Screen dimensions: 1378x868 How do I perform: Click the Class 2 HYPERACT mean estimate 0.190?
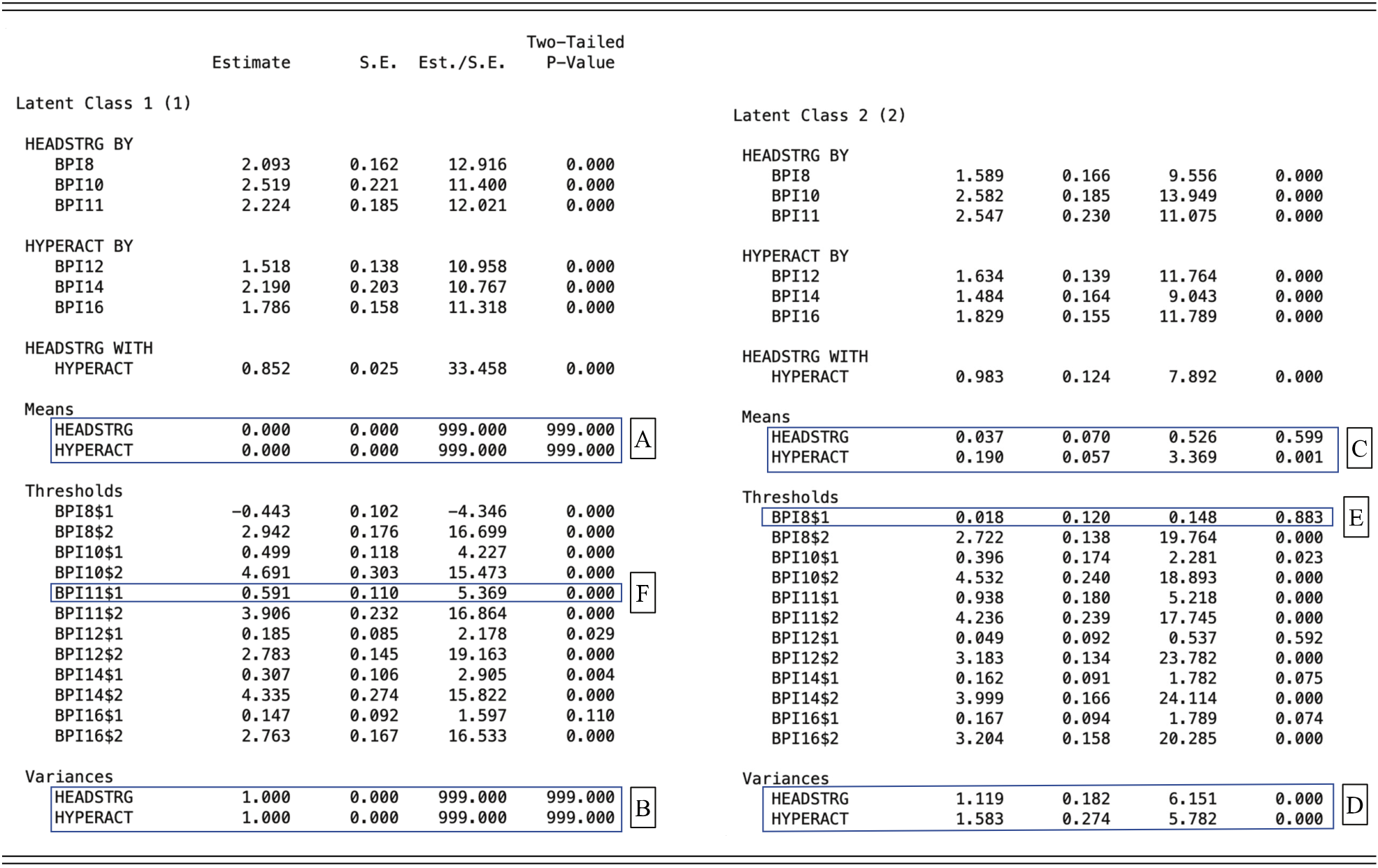(x=979, y=458)
